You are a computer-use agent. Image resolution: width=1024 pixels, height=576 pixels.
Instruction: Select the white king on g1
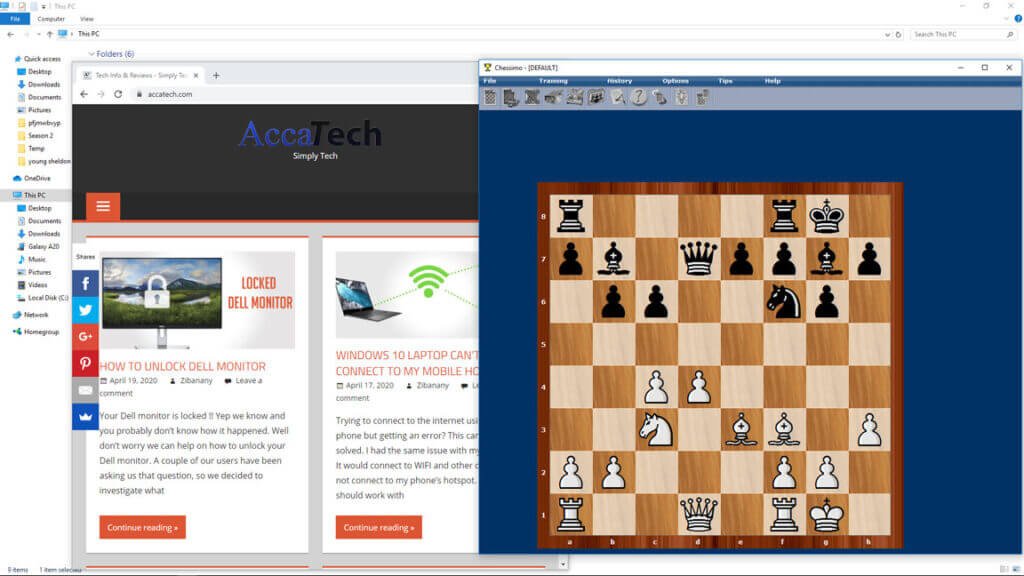click(826, 514)
